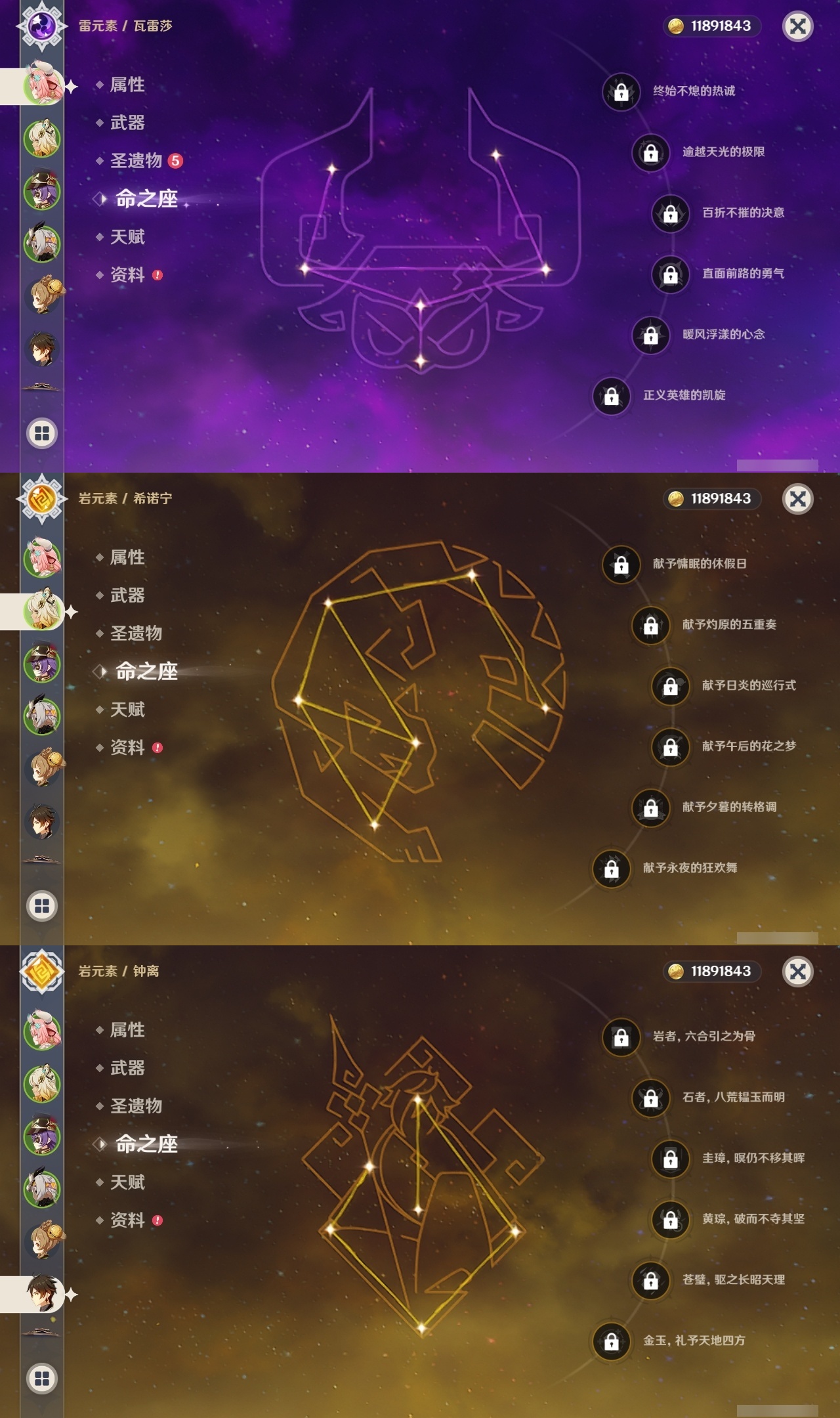Select the purple-hat character avatar in the middle panel
The height and width of the screenshot is (1418, 840).
(x=42, y=663)
